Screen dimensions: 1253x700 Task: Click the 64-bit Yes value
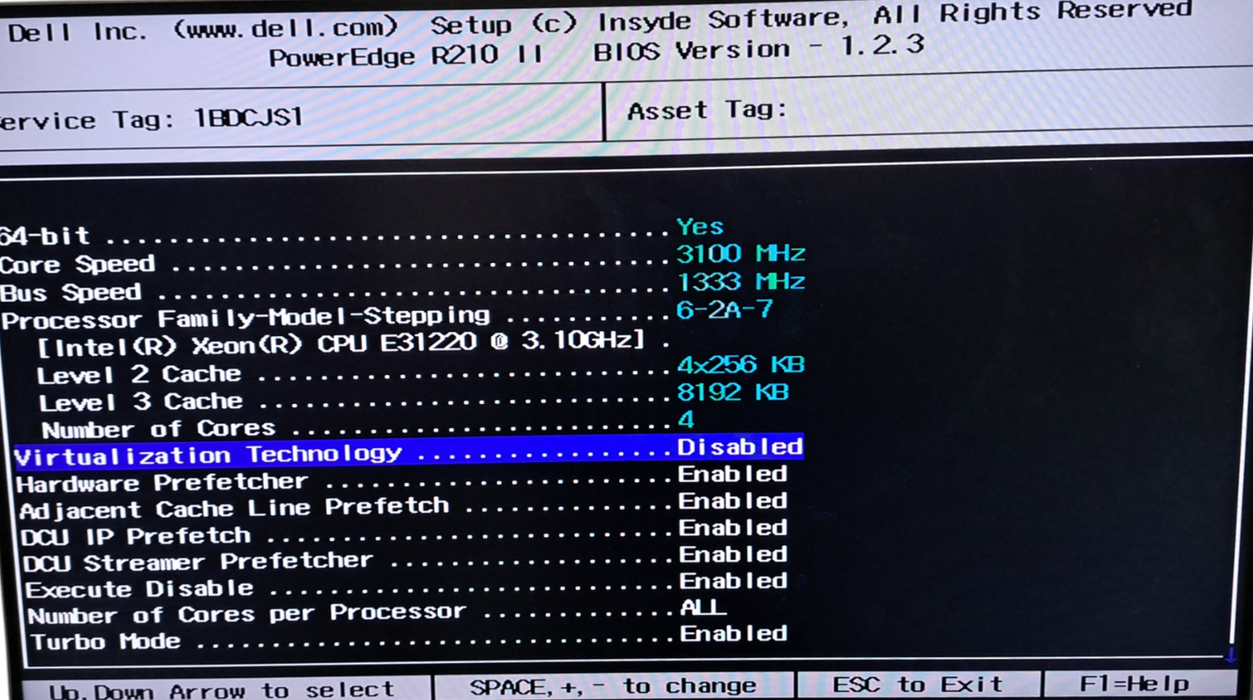click(700, 227)
